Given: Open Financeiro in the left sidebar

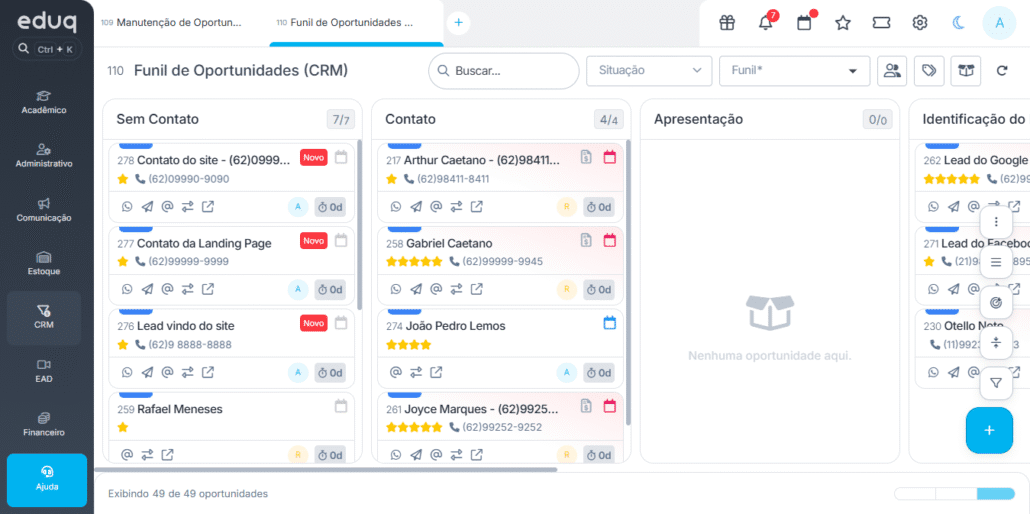Looking at the screenshot, I should tap(44, 424).
